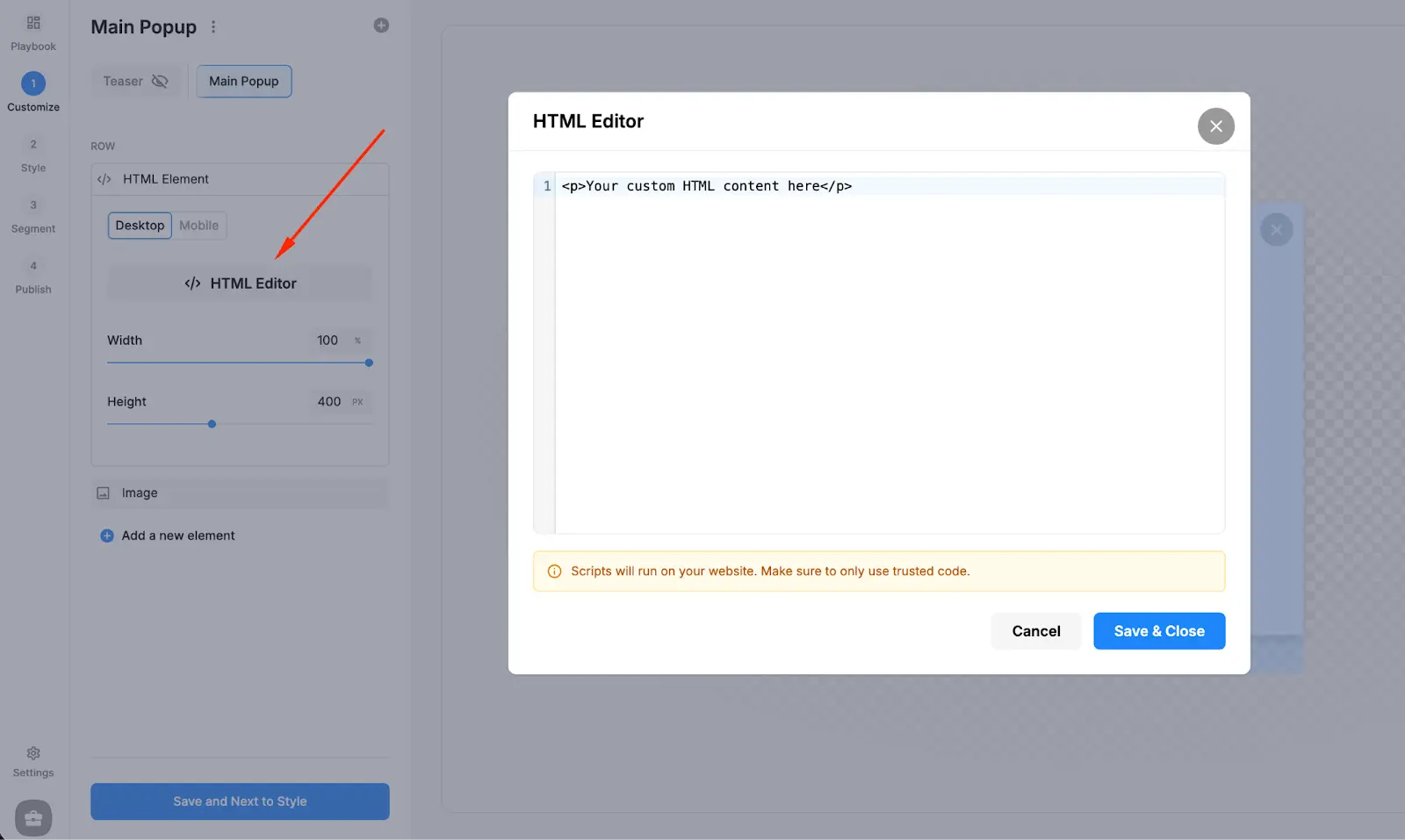
Task: Switch to the Main Popup tab
Action: (243, 81)
